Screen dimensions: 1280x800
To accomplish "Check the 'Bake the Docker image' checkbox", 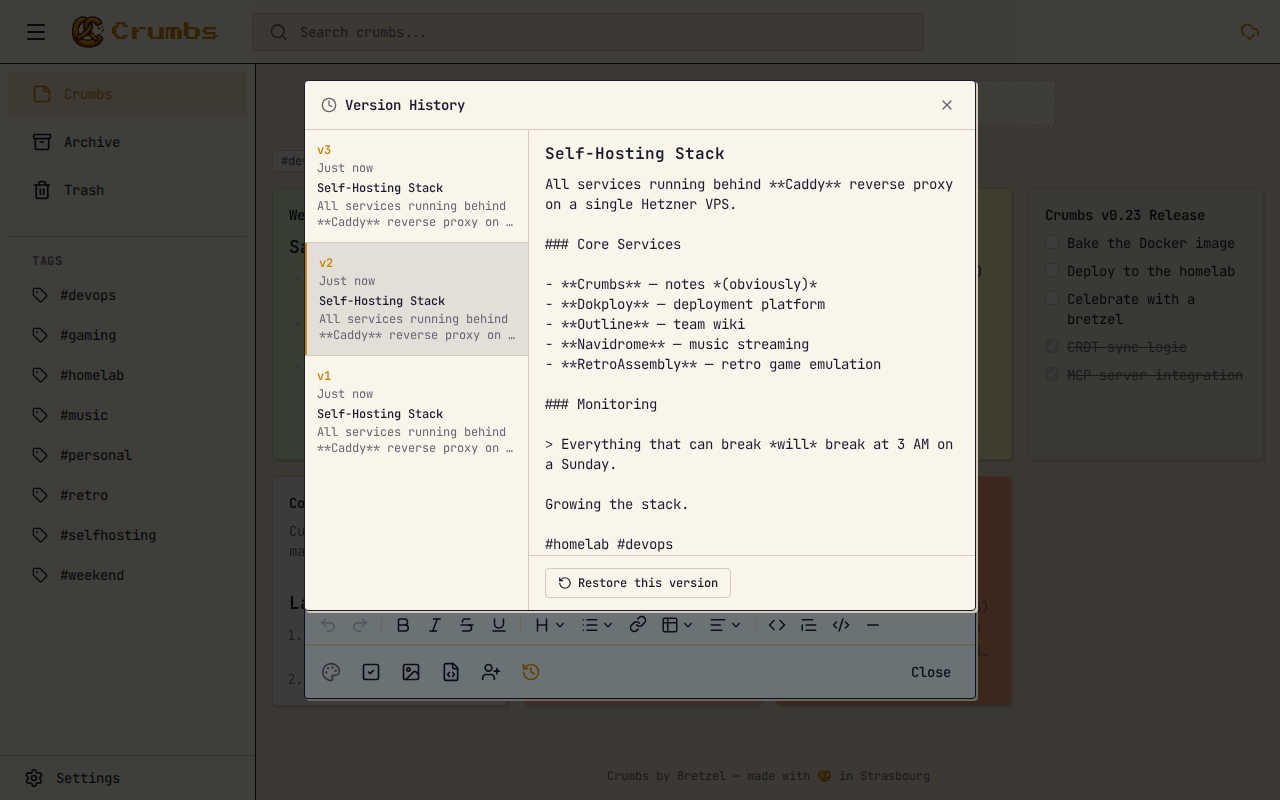I will click(1052, 243).
